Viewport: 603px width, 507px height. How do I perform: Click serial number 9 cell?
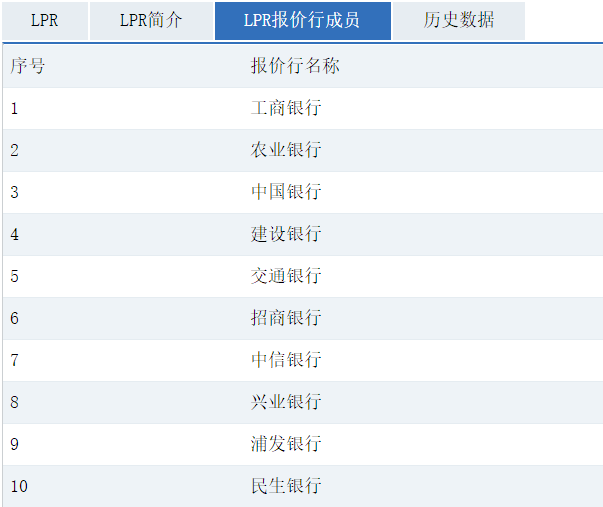[x=14, y=444]
